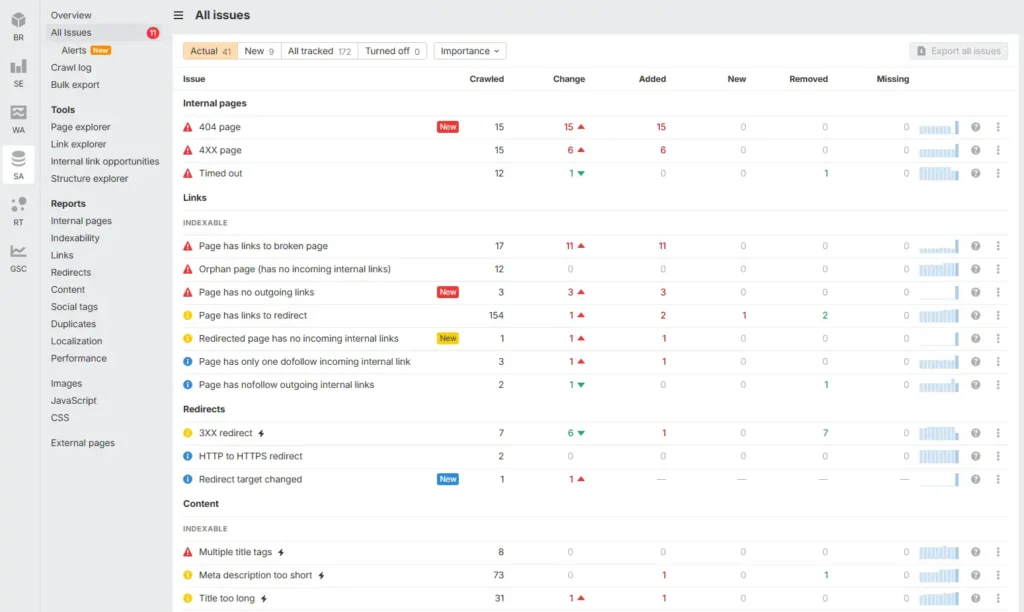Open more options for Orphan page row

pos(998,269)
